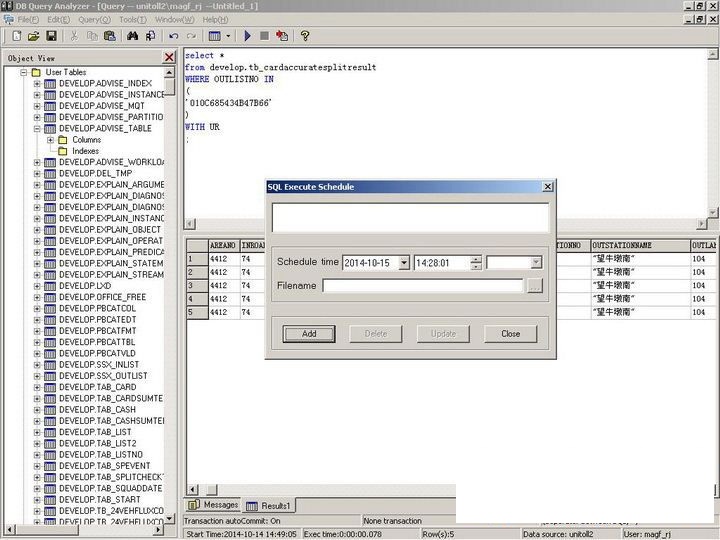Decrease schedule time with down spinner
Image resolution: width=720 pixels, height=540 pixels.
pos(476,266)
